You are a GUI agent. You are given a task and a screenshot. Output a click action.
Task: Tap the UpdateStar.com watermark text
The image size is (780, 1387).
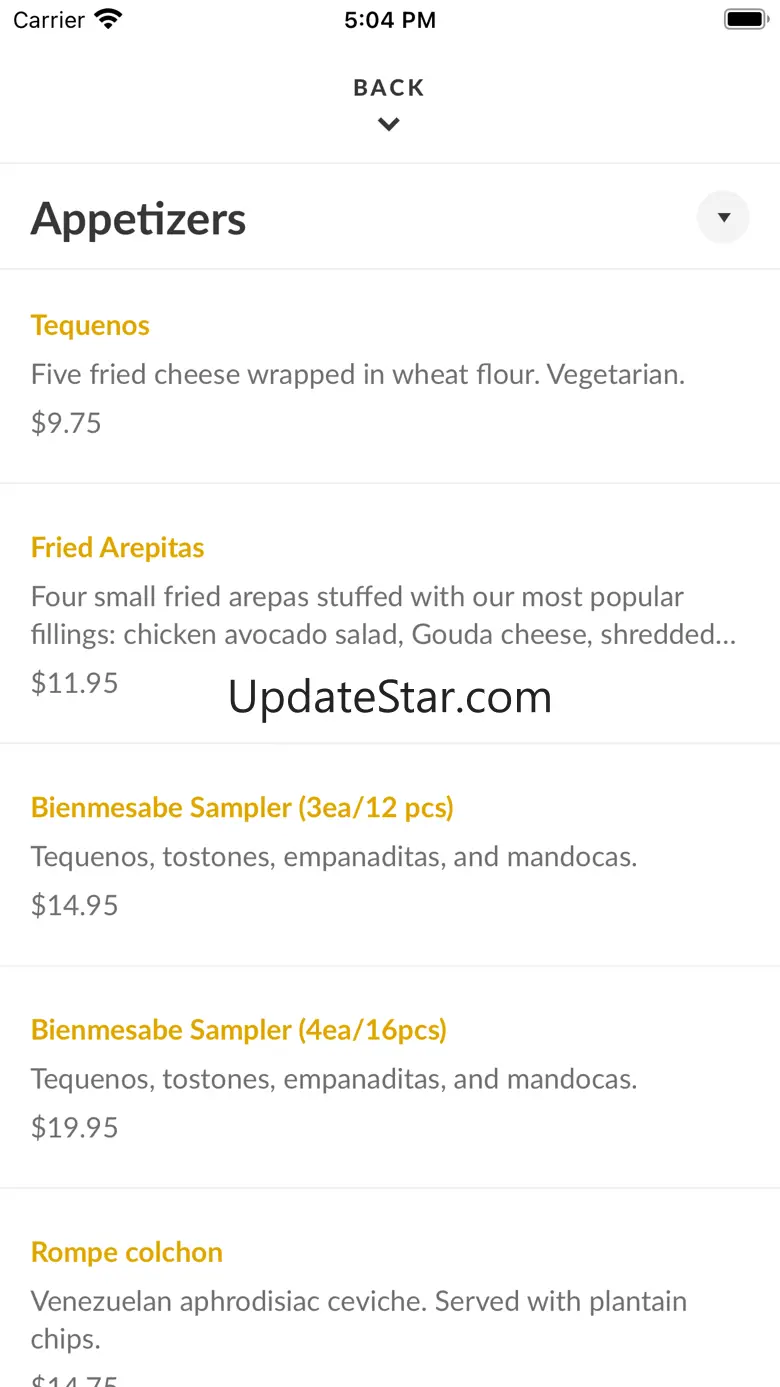pyautogui.click(x=389, y=697)
